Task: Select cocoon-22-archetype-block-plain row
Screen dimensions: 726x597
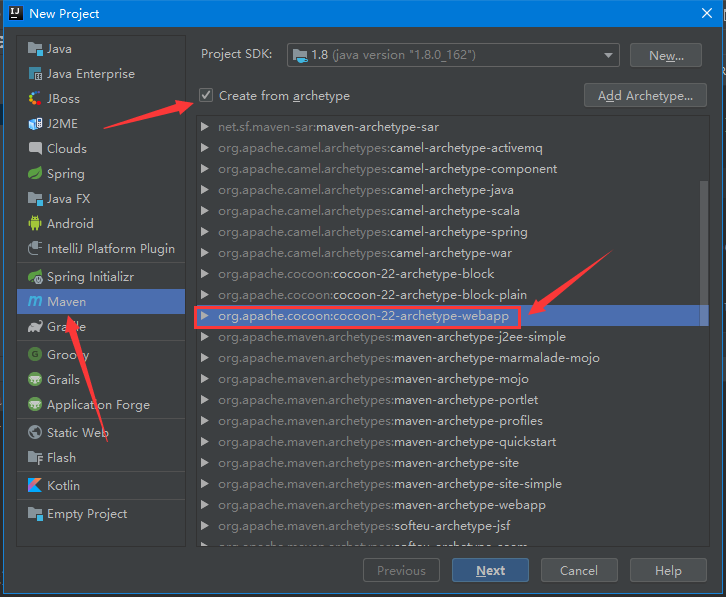Action: click(x=453, y=295)
